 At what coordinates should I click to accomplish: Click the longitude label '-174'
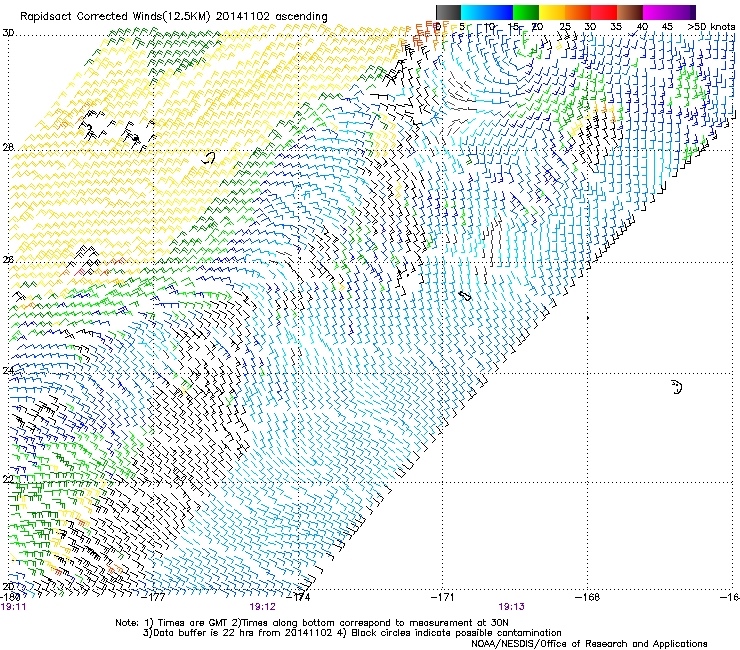pyautogui.click(x=299, y=597)
